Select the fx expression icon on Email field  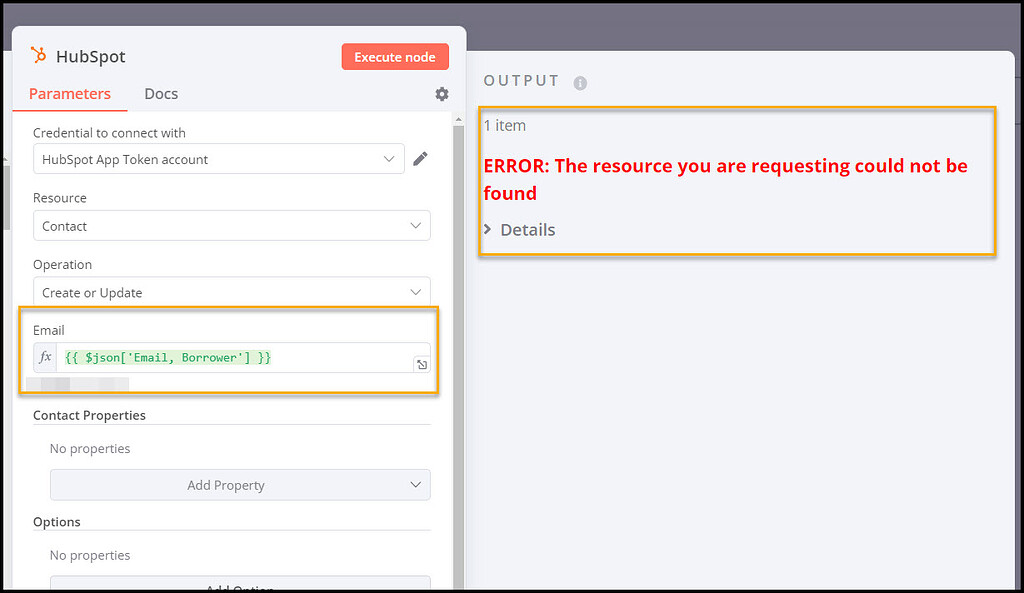(x=45, y=355)
